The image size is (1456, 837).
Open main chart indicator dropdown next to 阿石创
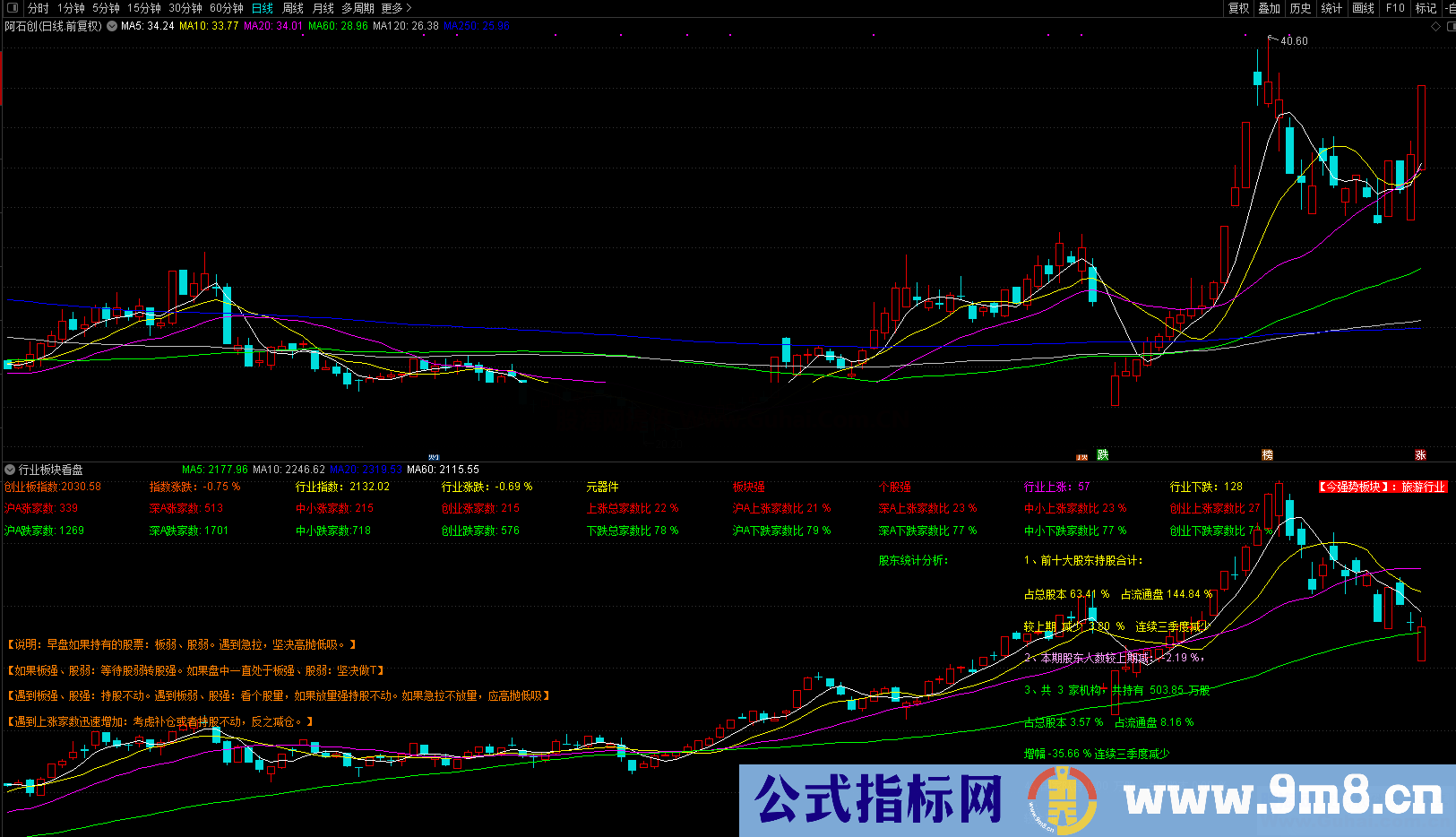112,26
